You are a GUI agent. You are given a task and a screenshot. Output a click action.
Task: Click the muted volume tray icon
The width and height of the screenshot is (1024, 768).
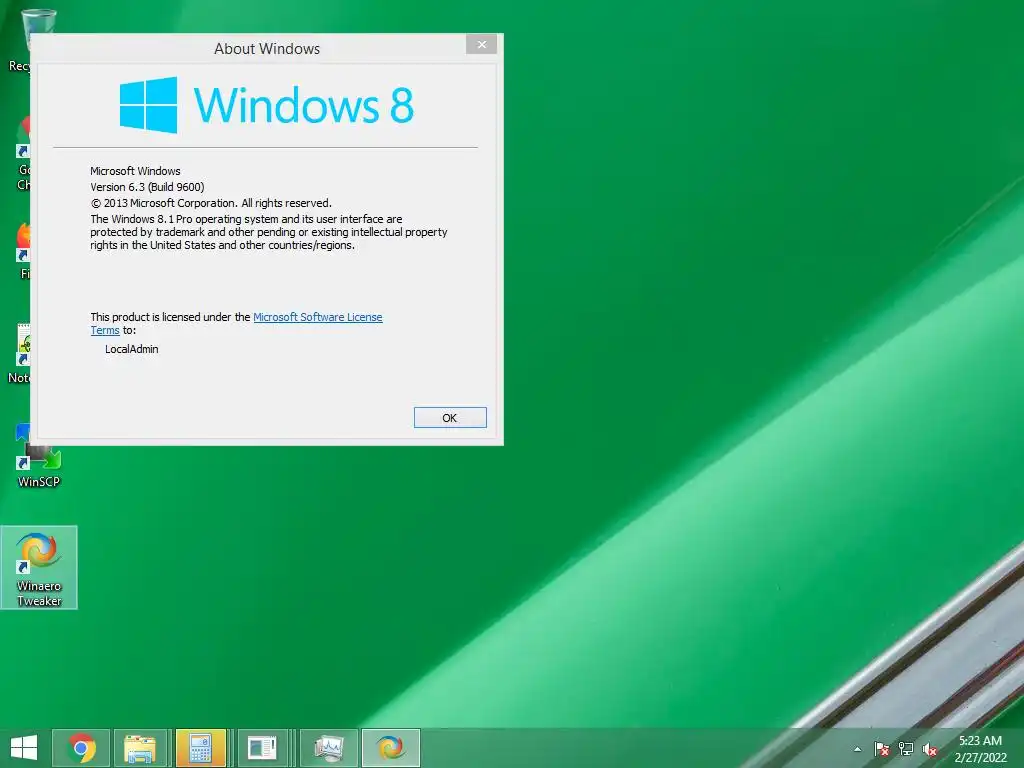[930, 749]
